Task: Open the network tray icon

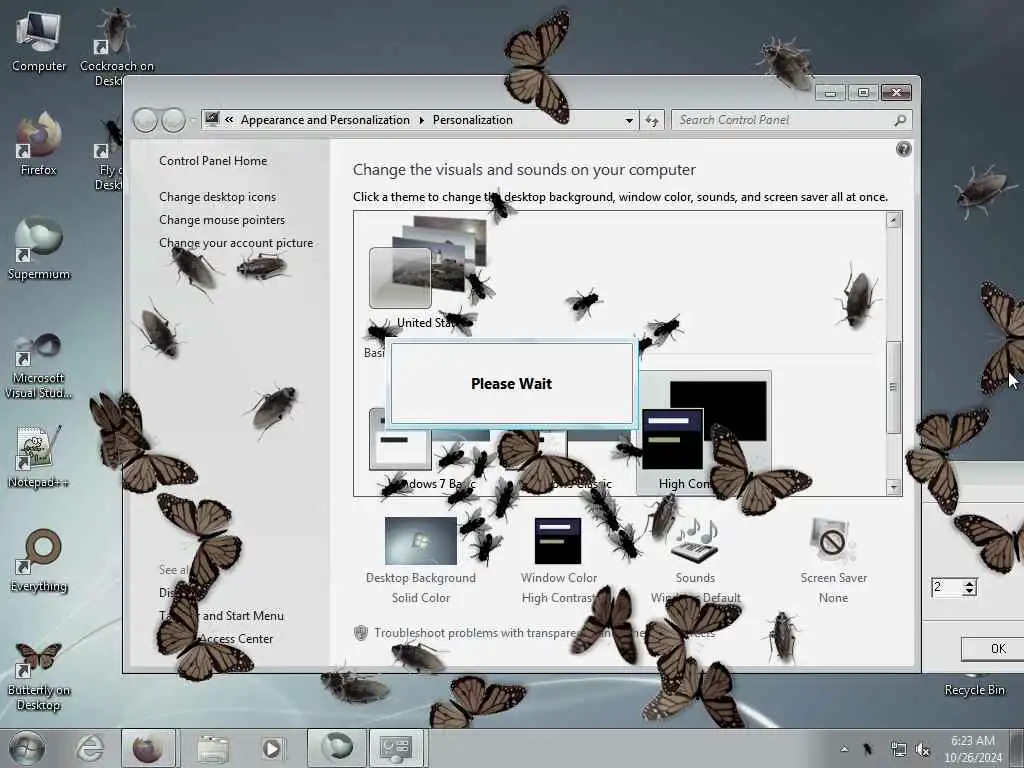Action: click(898, 749)
